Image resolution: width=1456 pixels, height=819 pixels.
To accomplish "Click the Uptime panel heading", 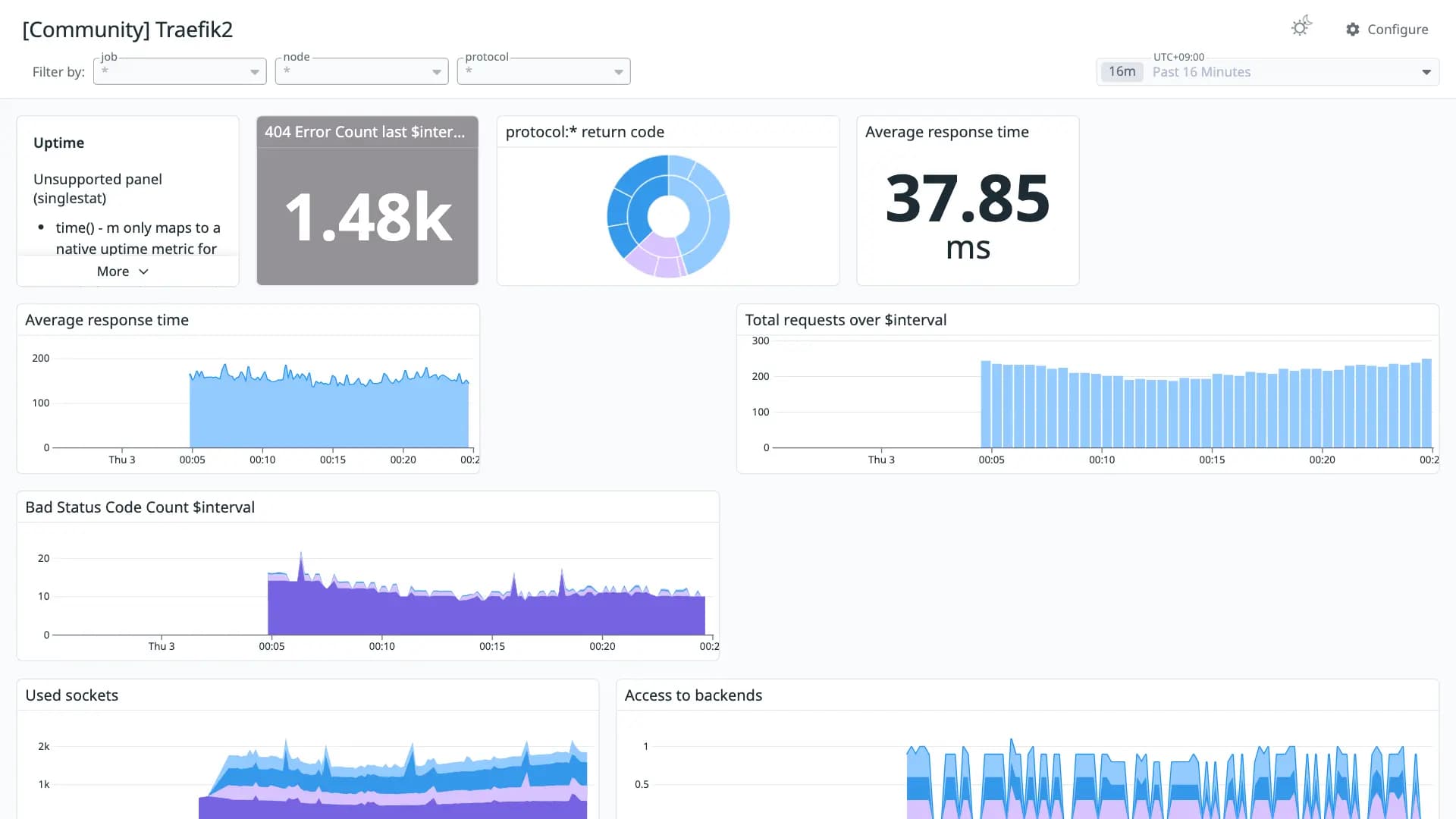I will pyautogui.click(x=58, y=143).
